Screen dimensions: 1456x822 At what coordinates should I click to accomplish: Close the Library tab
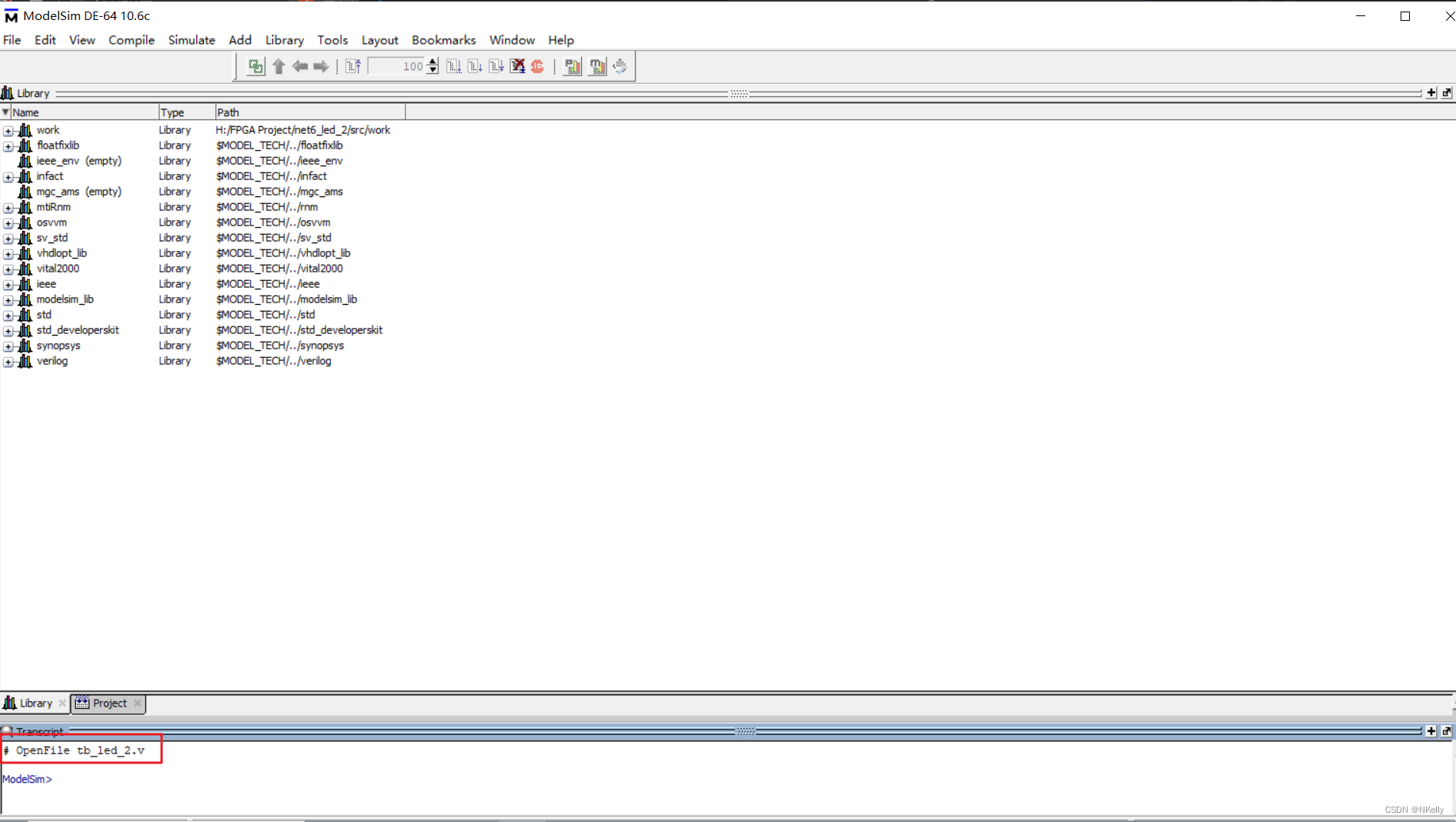[x=62, y=703]
